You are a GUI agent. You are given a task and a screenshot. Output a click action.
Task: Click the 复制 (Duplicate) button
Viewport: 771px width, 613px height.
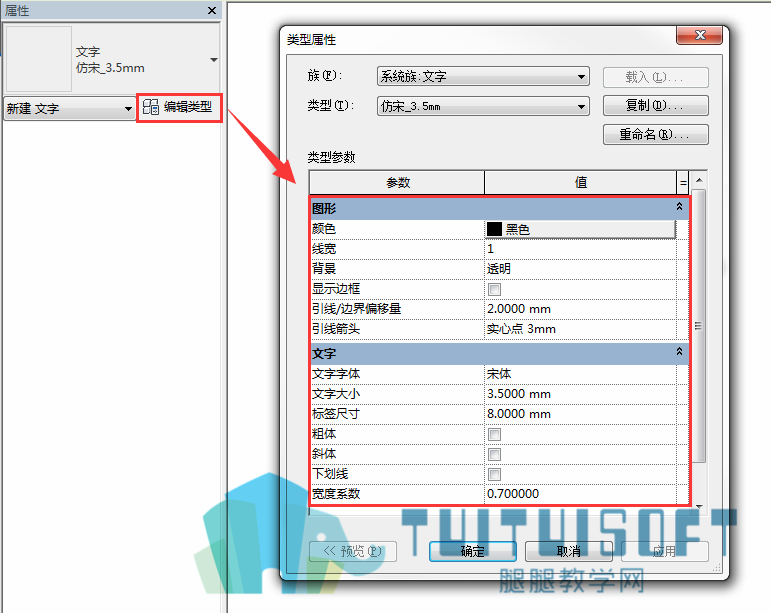pyautogui.click(x=655, y=106)
